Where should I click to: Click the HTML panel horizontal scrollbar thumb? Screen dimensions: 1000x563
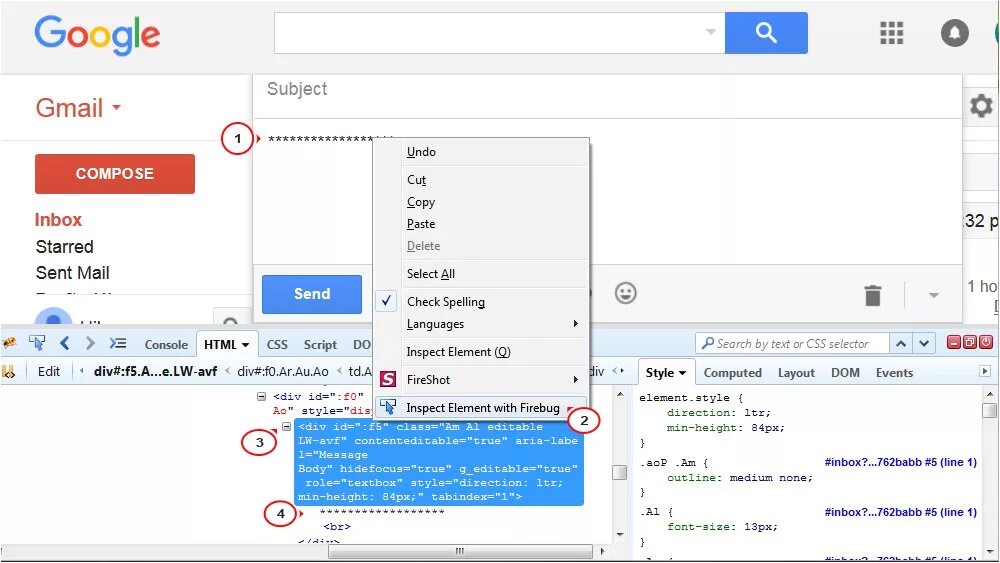click(460, 551)
